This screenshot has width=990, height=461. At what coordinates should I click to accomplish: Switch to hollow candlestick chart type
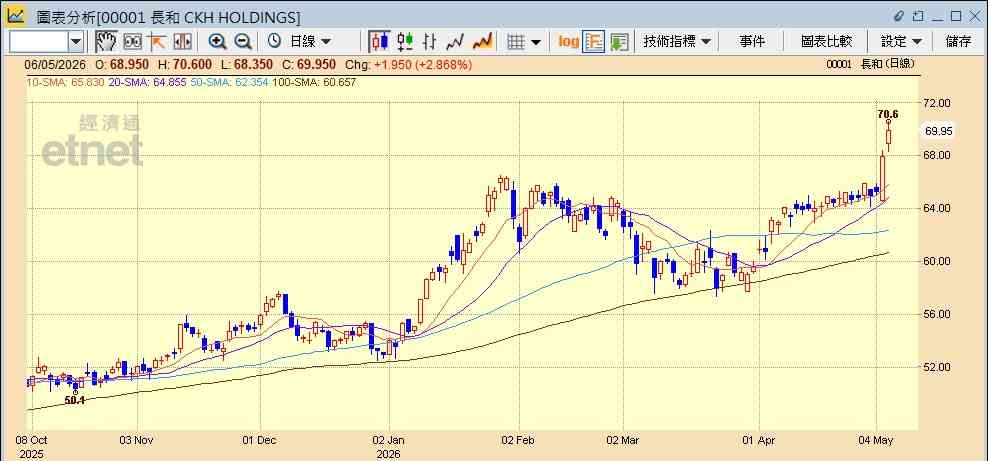coord(405,42)
